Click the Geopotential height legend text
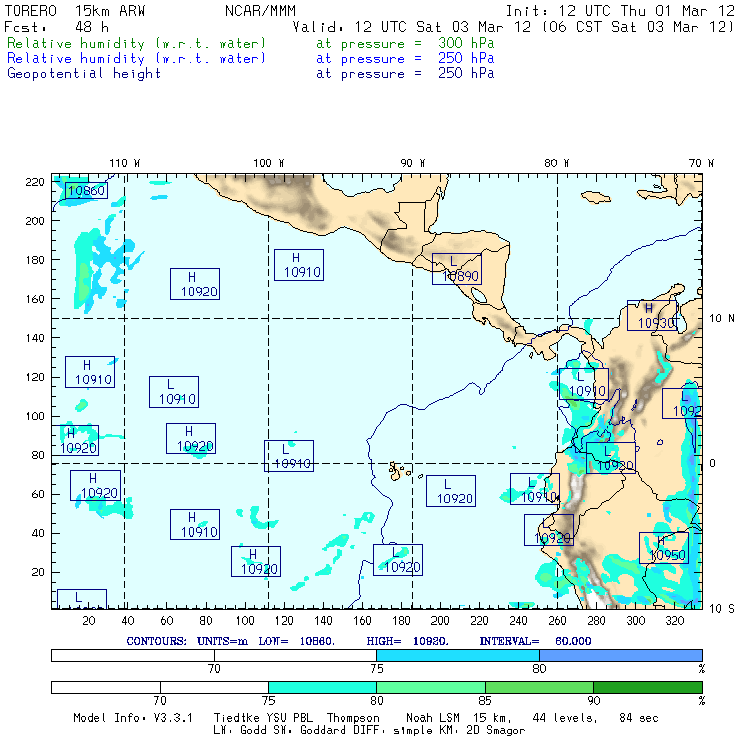Image resolution: width=740 pixels, height=740 pixels. point(84,73)
